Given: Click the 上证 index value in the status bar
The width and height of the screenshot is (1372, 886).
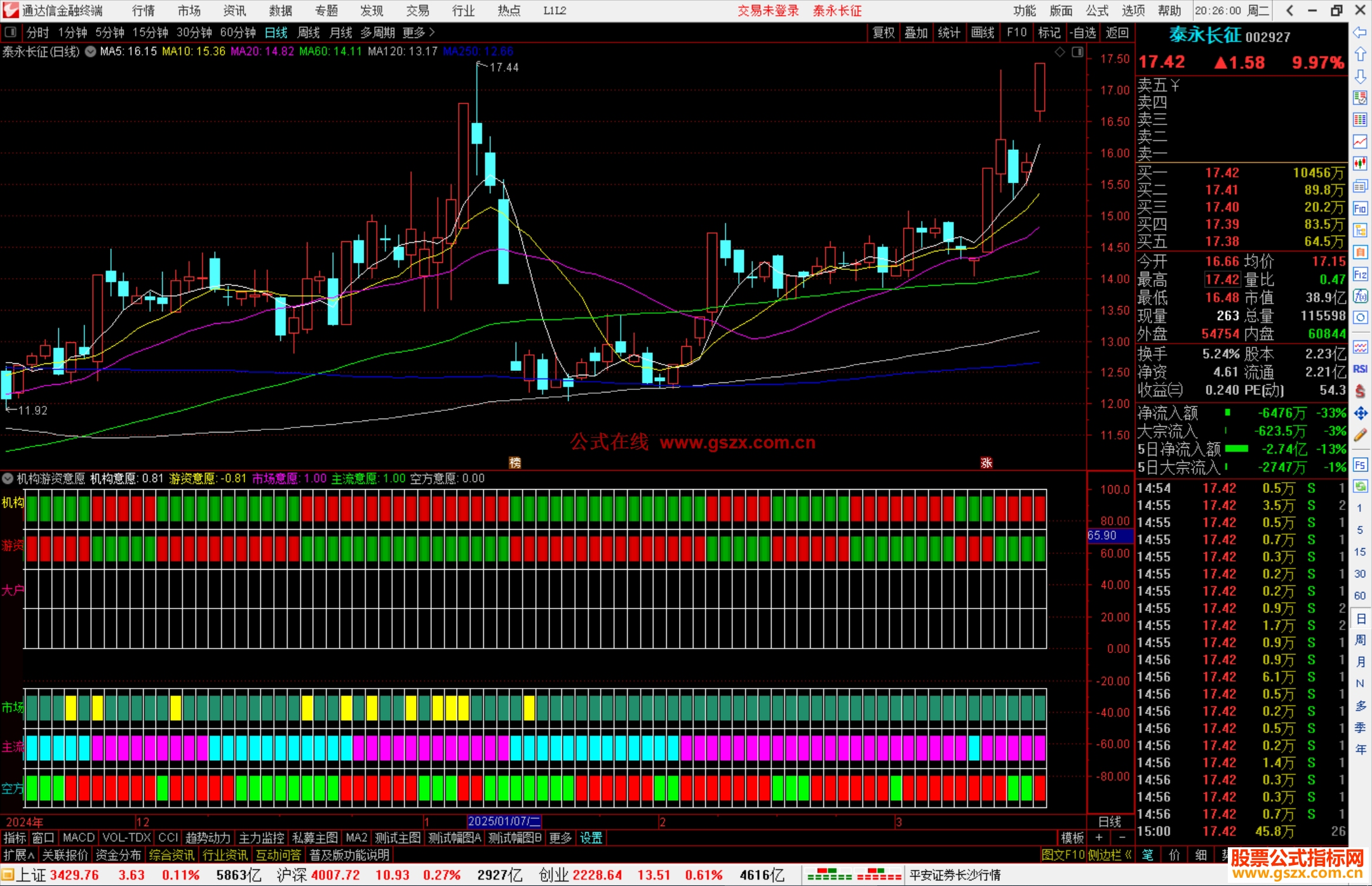Looking at the screenshot, I should coord(74,875).
